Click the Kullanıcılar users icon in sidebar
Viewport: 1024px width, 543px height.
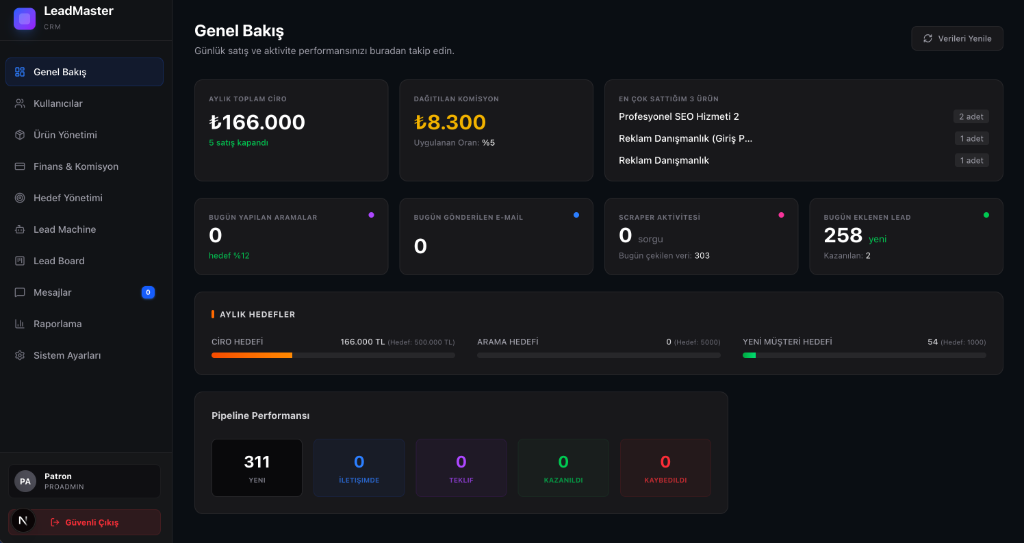click(x=20, y=104)
